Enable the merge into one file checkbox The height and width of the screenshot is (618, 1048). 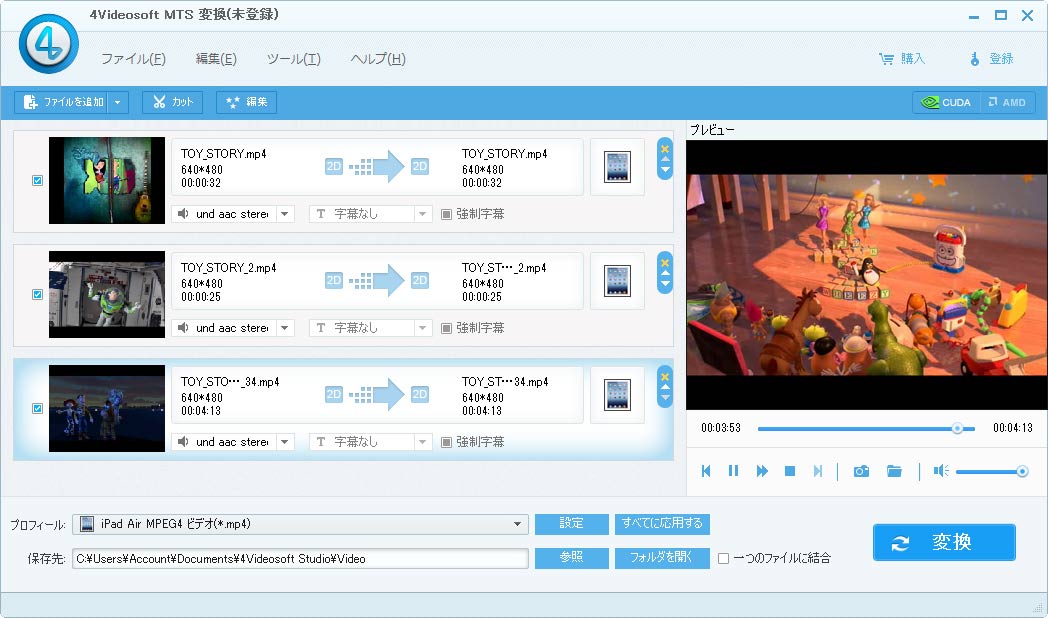[x=723, y=559]
